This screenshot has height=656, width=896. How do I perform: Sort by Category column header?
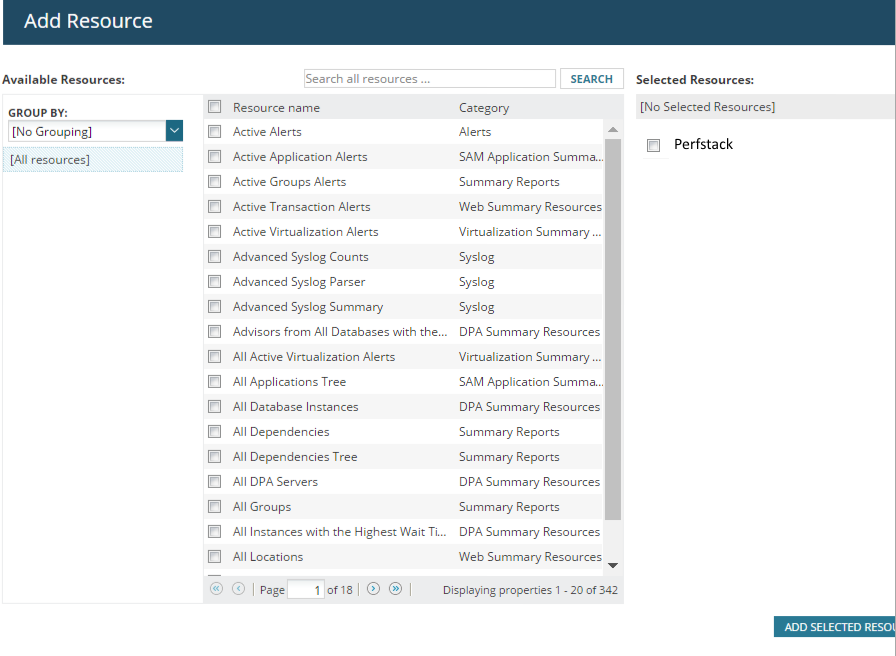484,107
